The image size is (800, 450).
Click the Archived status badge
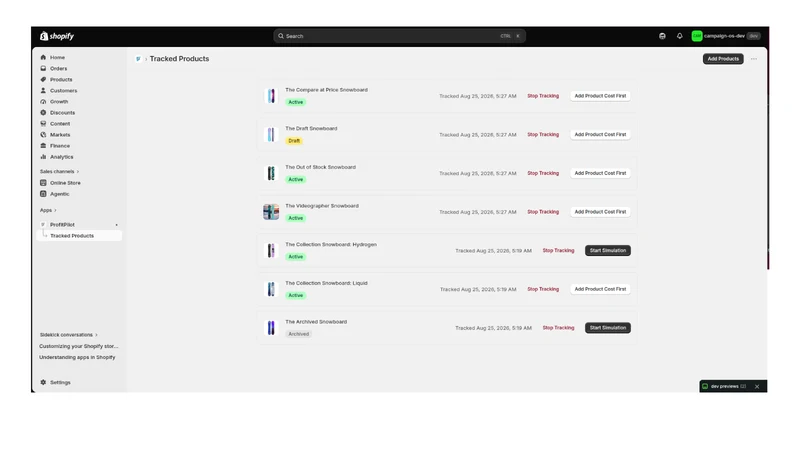298,334
